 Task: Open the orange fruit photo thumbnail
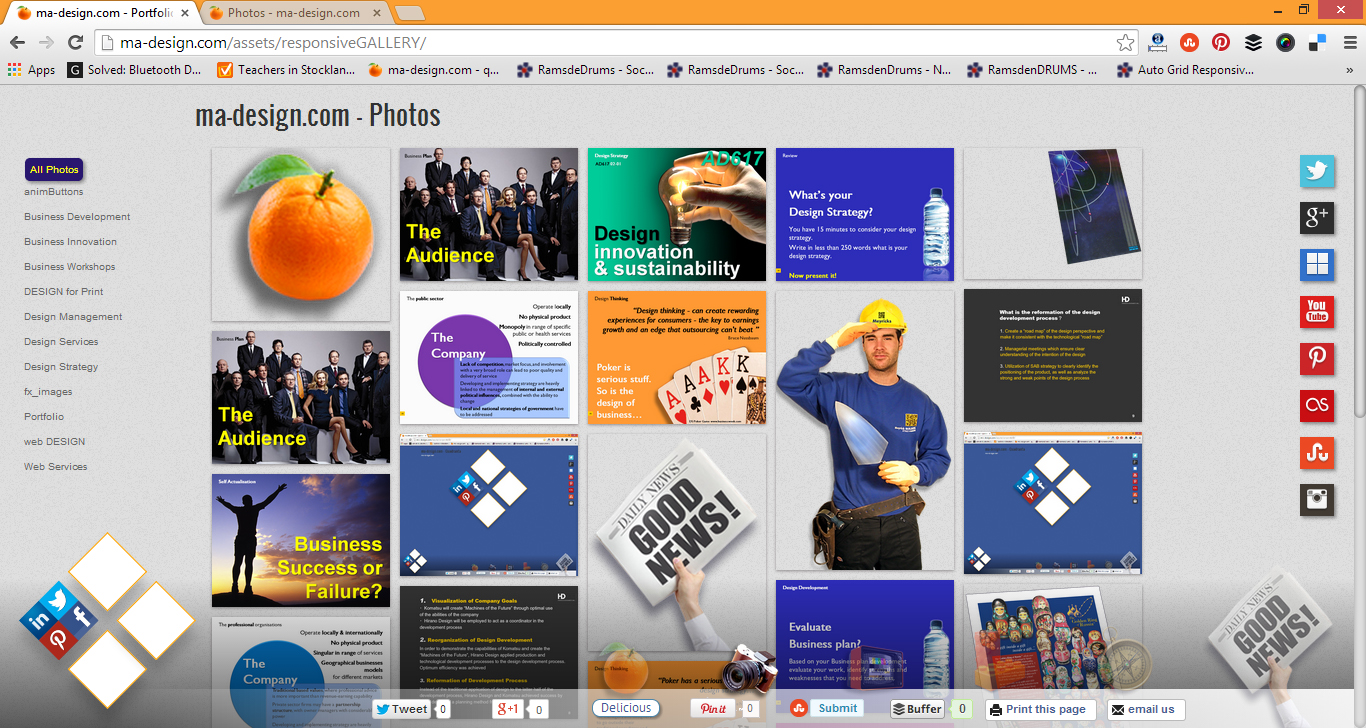click(x=300, y=234)
